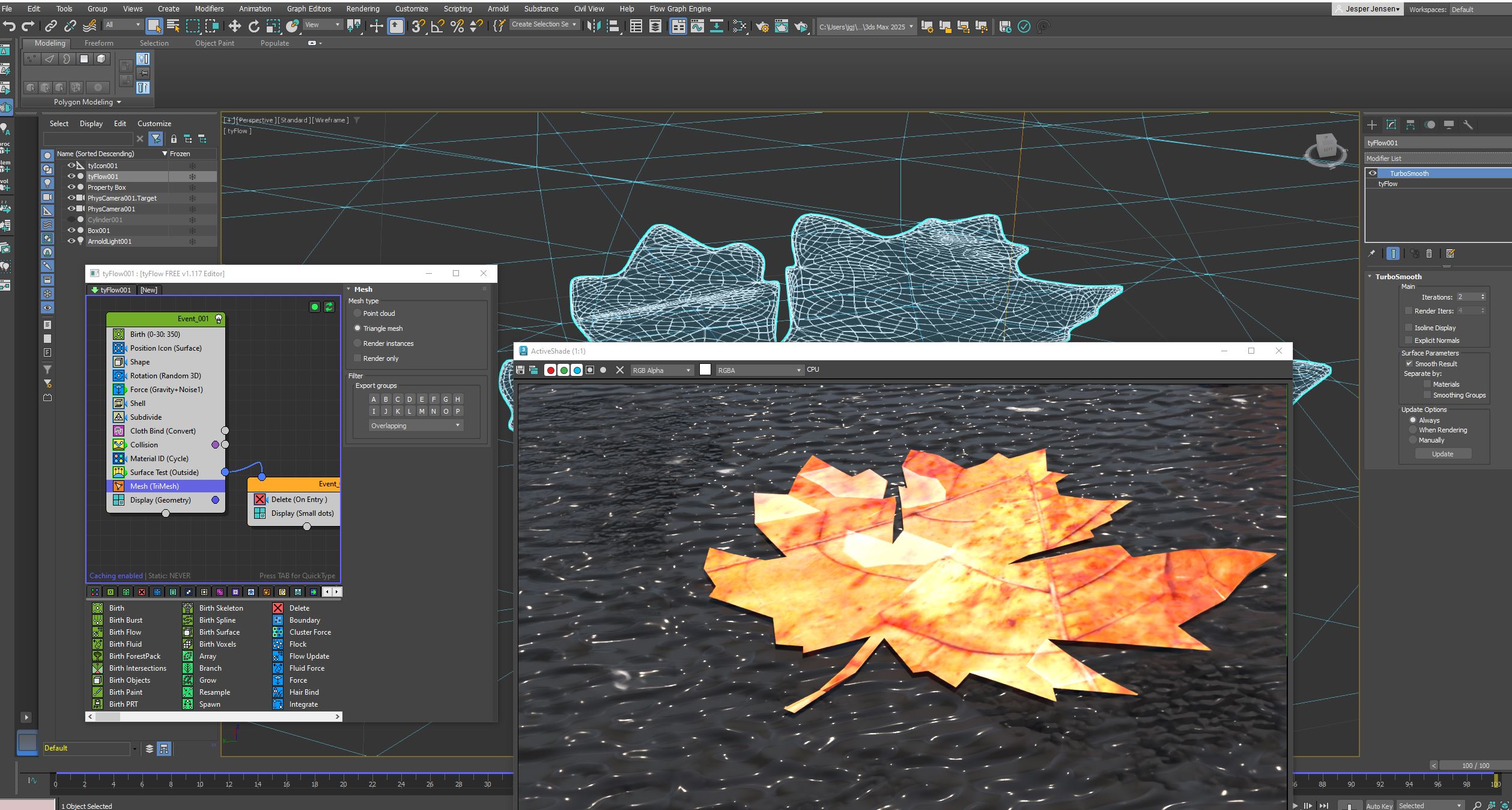Enable Isoline Display checkbox
Screen dimensions: 1512x810
pyautogui.click(x=1409, y=327)
